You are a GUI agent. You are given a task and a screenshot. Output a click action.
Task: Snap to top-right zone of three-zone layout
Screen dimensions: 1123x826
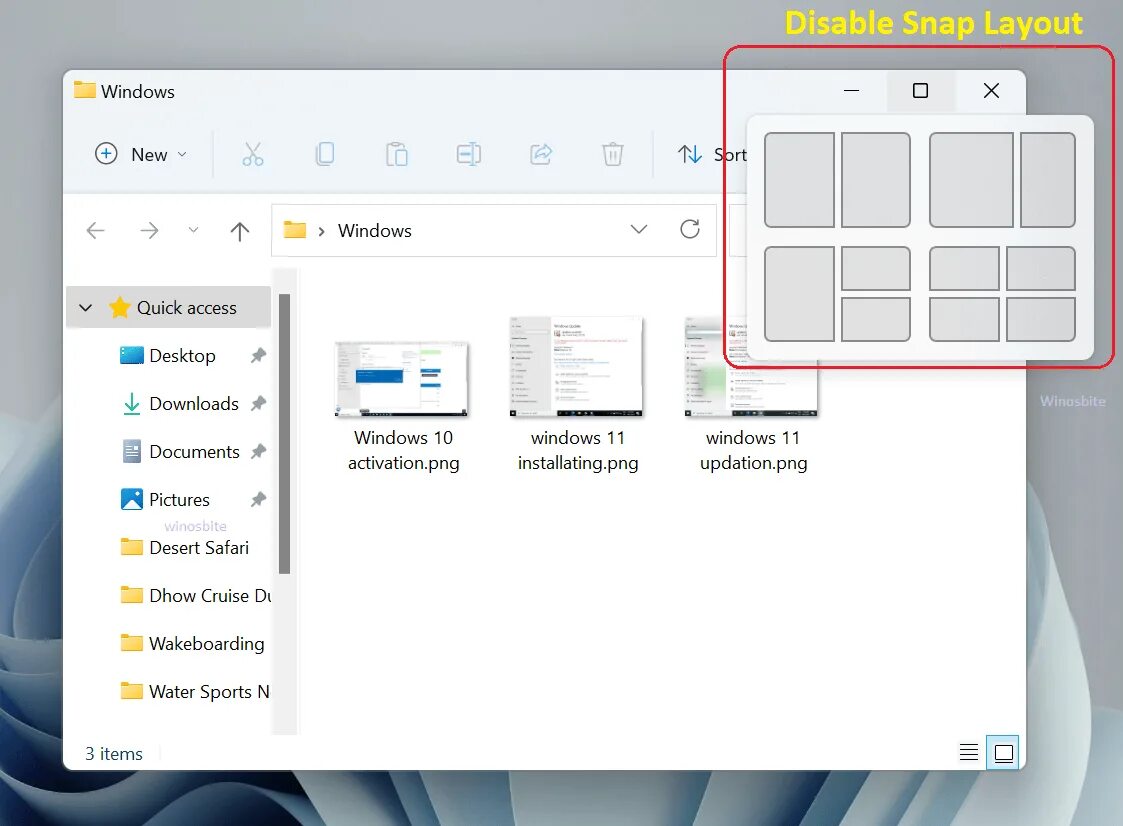(x=876, y=269)
